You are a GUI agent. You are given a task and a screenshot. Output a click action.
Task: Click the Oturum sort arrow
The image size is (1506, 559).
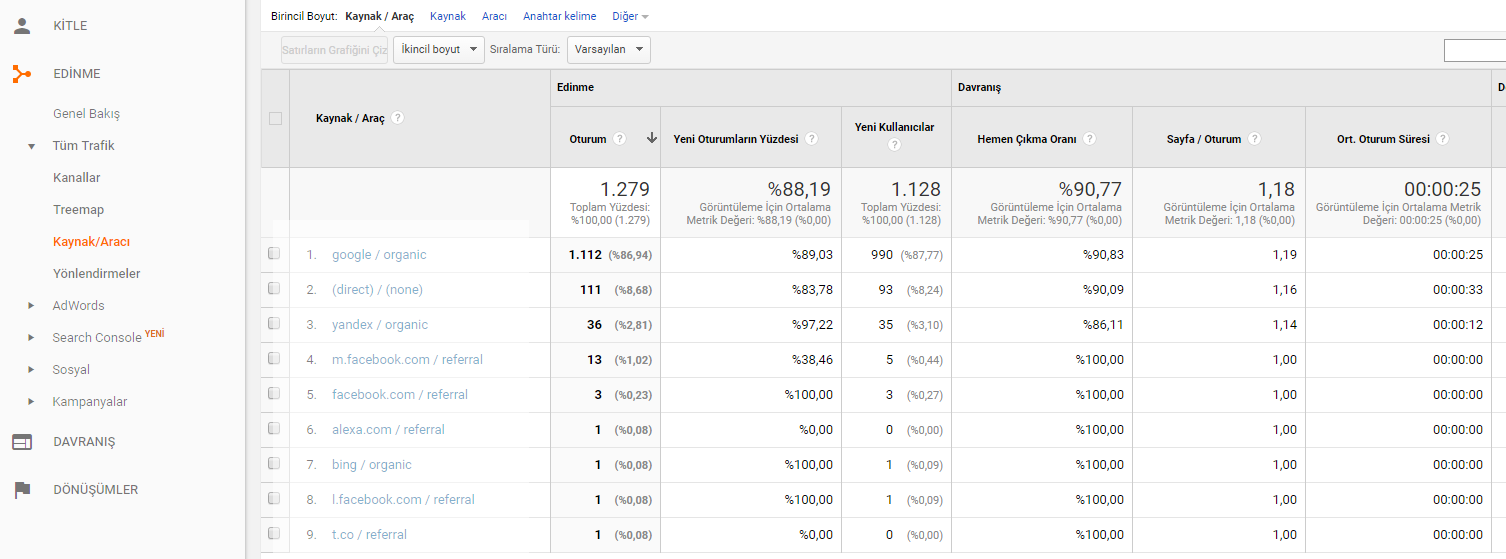pos(652,139)
